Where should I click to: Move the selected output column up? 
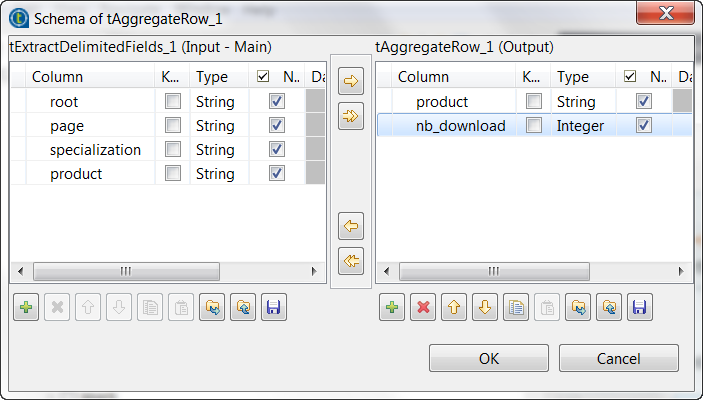(x=454, y=308)
